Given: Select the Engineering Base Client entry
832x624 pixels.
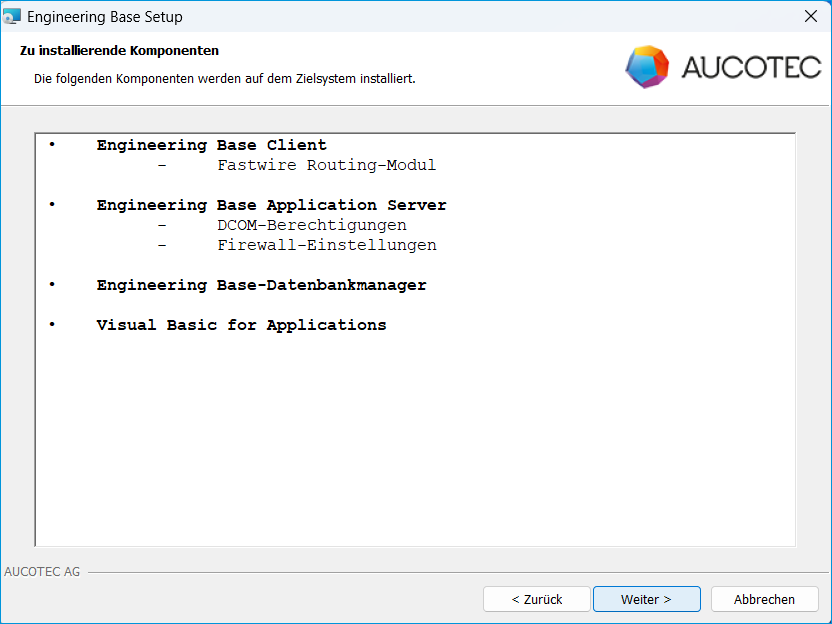Looking at the screenshot, I should (x=211, y=145).
